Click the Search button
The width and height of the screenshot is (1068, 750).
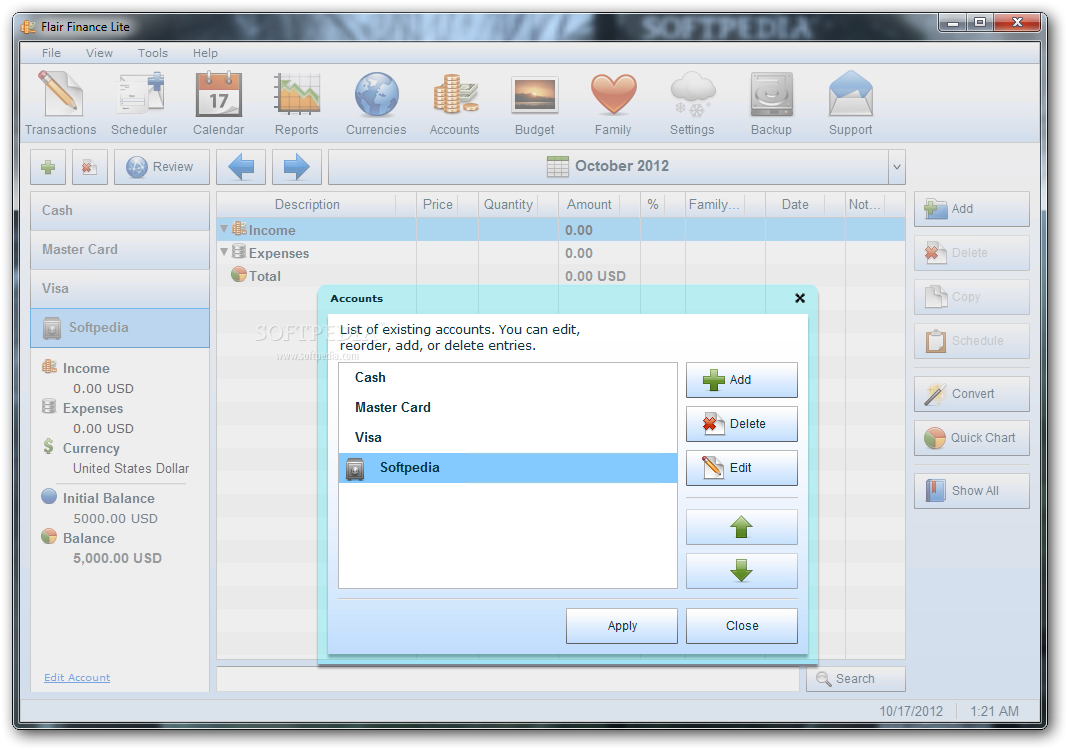[855, 678]
